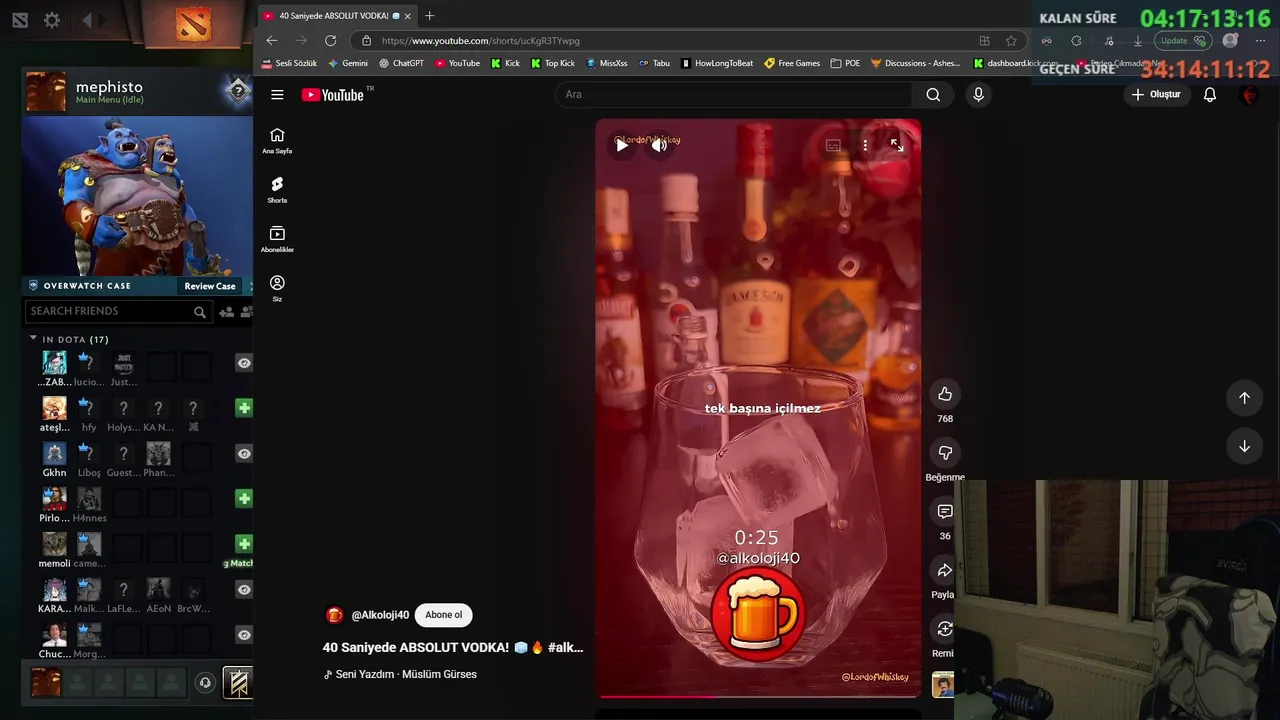Spectate Chuc... match via eye icon
This screenshot has height=720, width=1280.
[x=244, y=635]
